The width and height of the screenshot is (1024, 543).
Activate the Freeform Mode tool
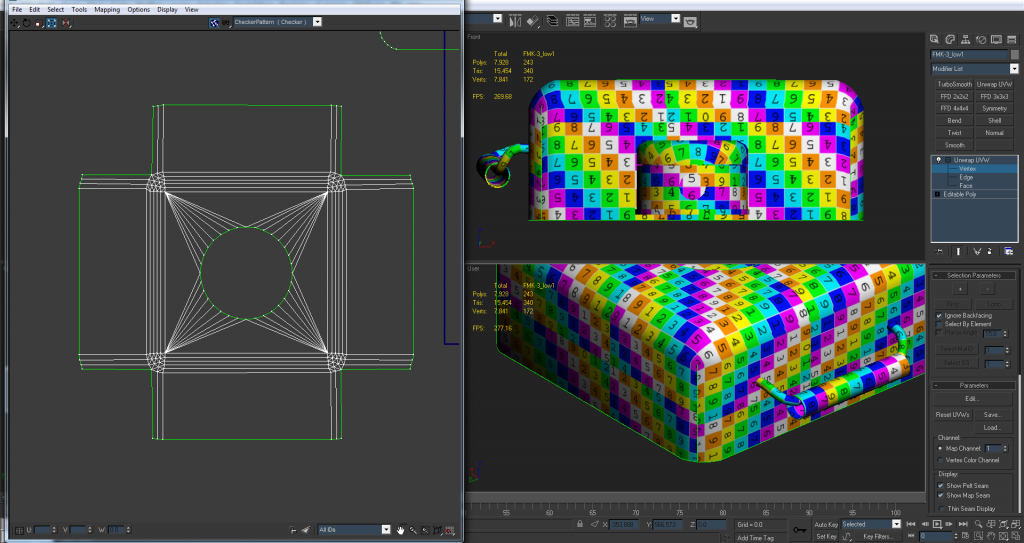(x=50, y=22)
